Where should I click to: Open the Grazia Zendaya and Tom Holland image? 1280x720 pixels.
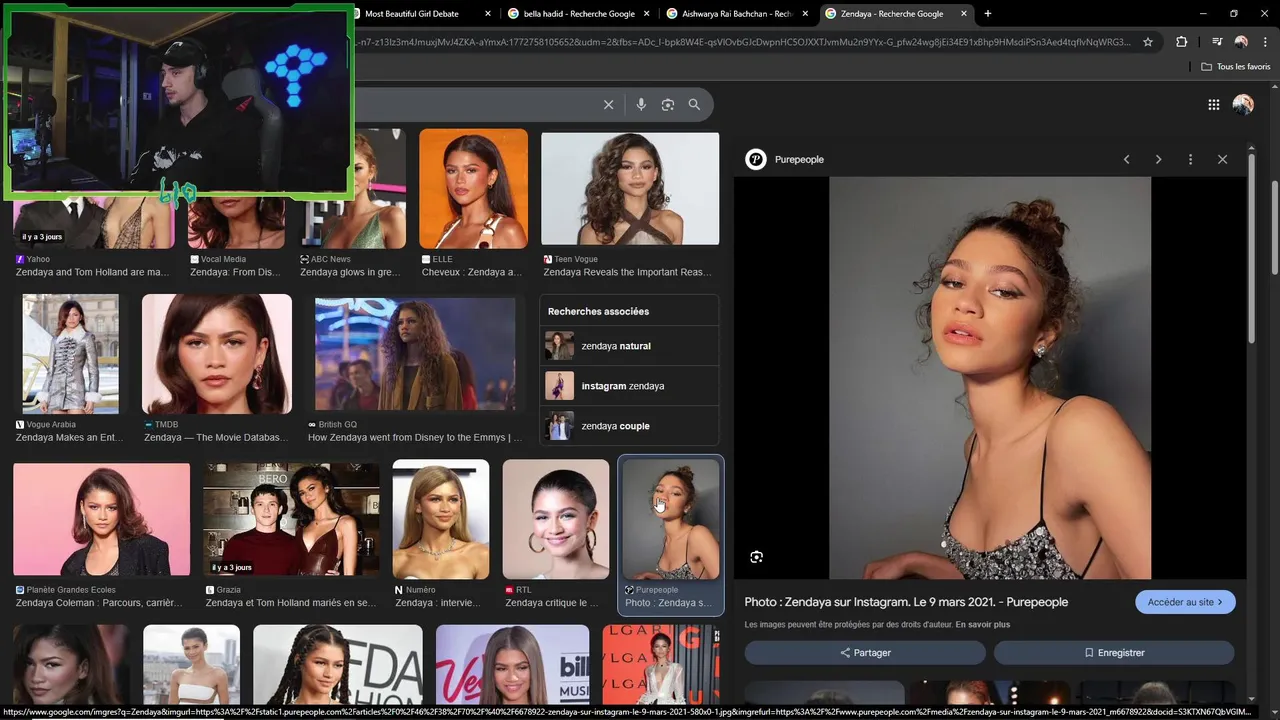click(291, 520)
